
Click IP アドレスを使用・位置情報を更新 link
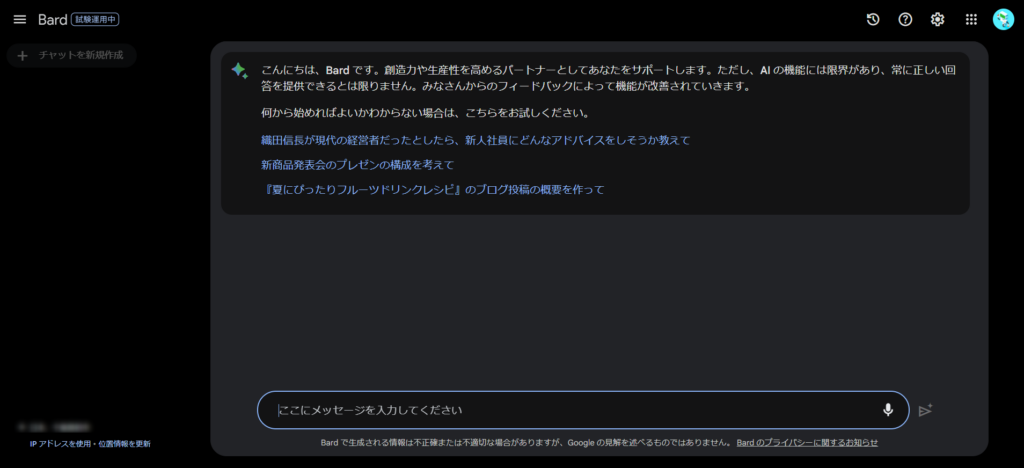coord(90,444)
